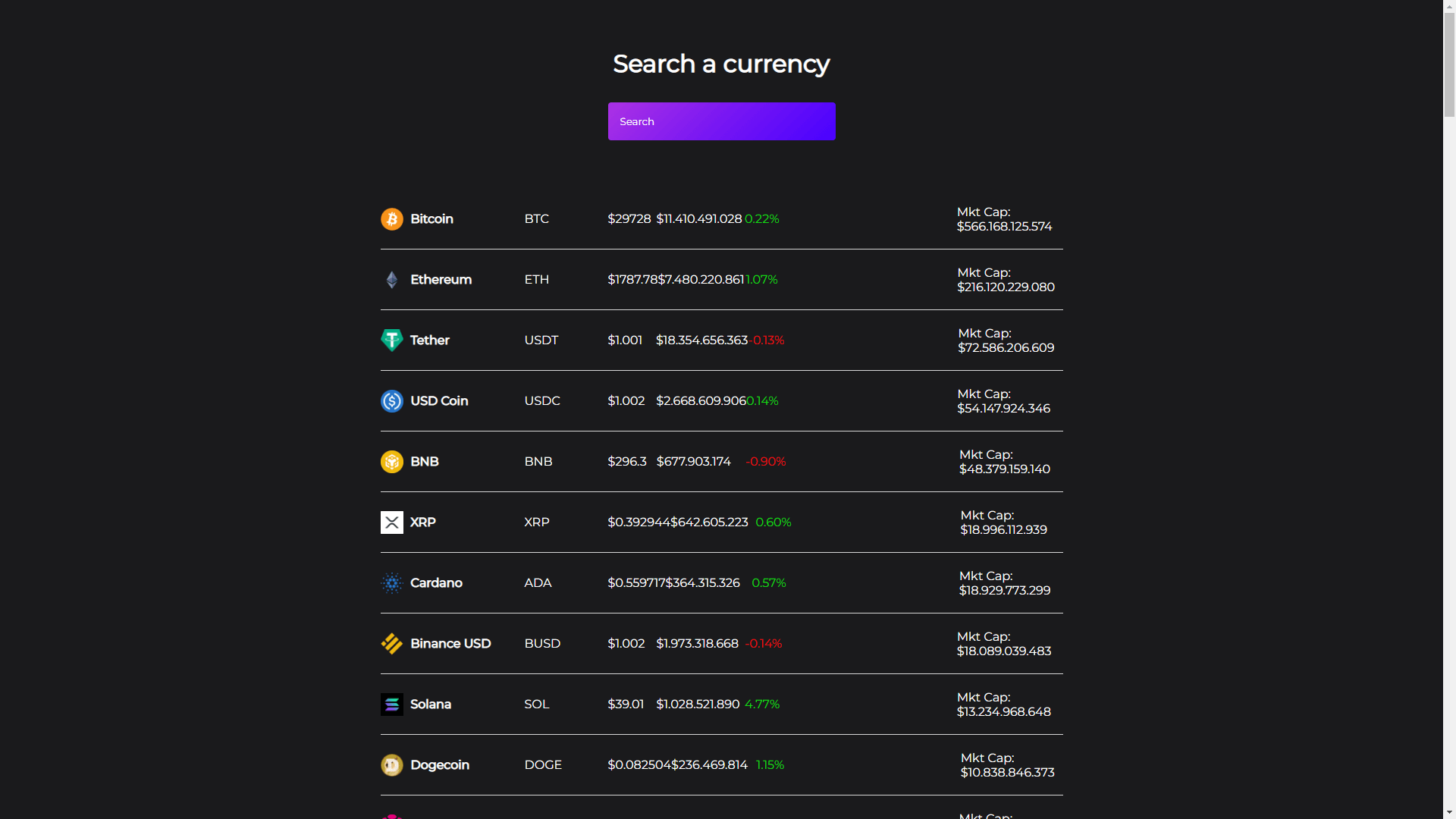The width and height of the screenshot is (1456, 819).
Task: Click Solana's 4.77% price change
Action: point(761,704)
